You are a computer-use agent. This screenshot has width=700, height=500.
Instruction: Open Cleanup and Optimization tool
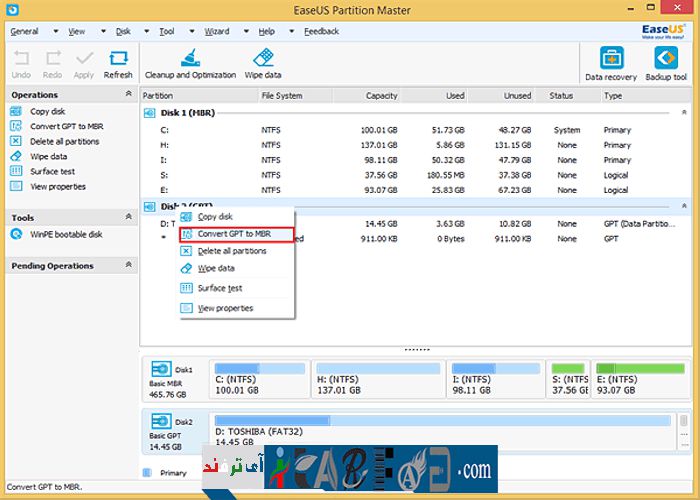coord(190,63)
